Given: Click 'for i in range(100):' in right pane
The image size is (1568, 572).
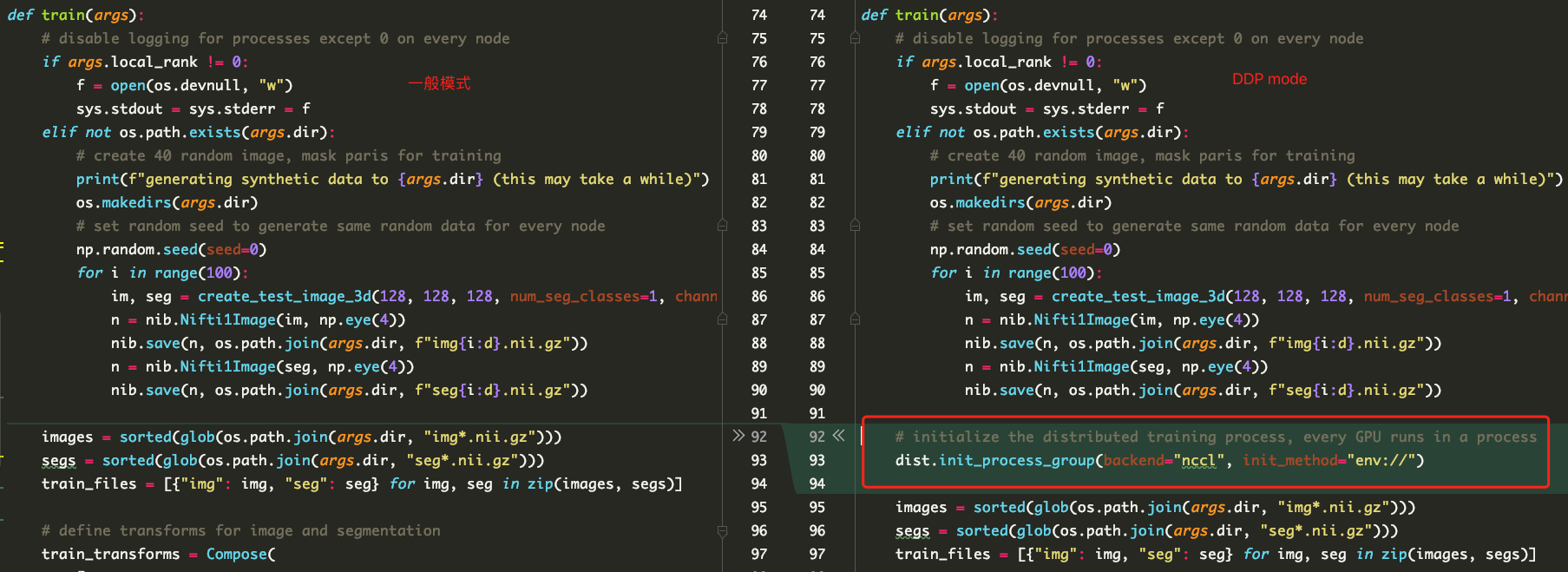Looking at the screenshot, I should (1016, 273).
